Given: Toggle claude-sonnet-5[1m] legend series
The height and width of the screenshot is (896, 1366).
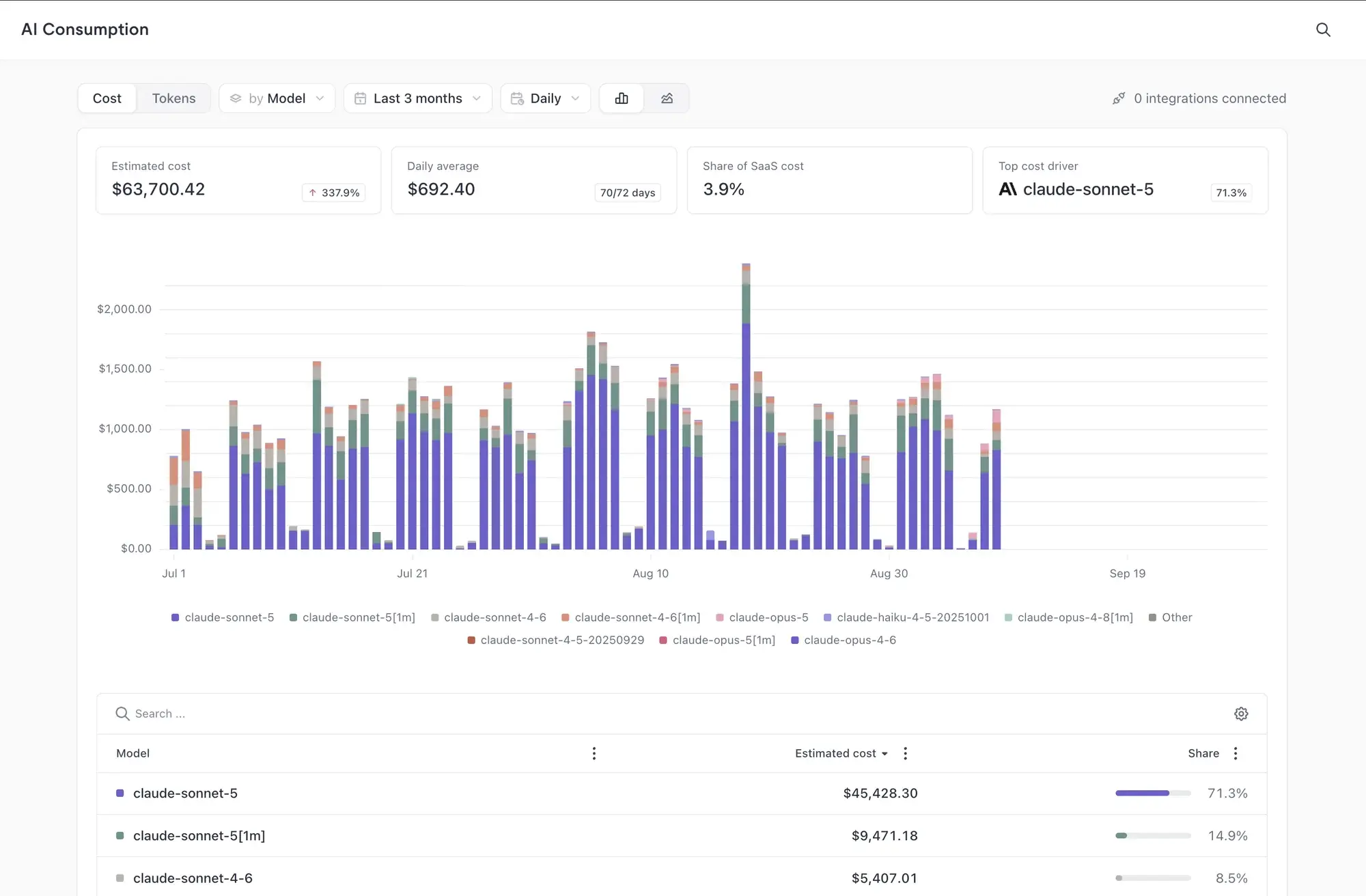Looking at the screenshot, I should 352,617.
